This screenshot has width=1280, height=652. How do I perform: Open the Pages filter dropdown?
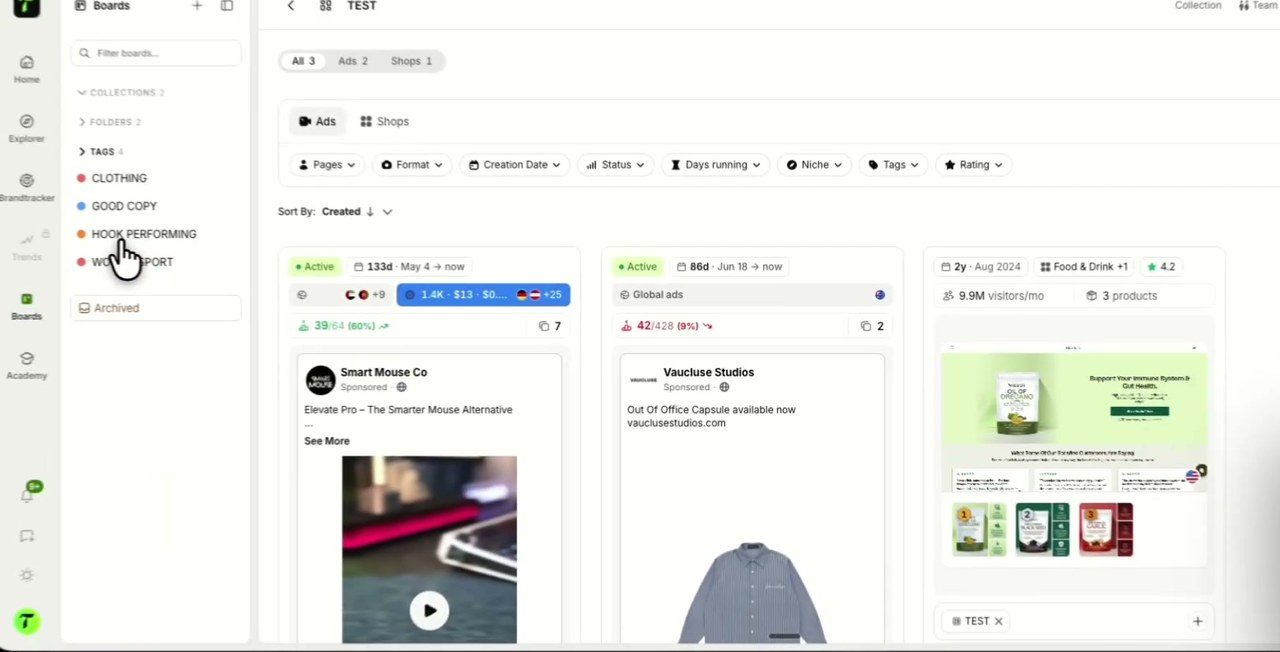point(328,165)
